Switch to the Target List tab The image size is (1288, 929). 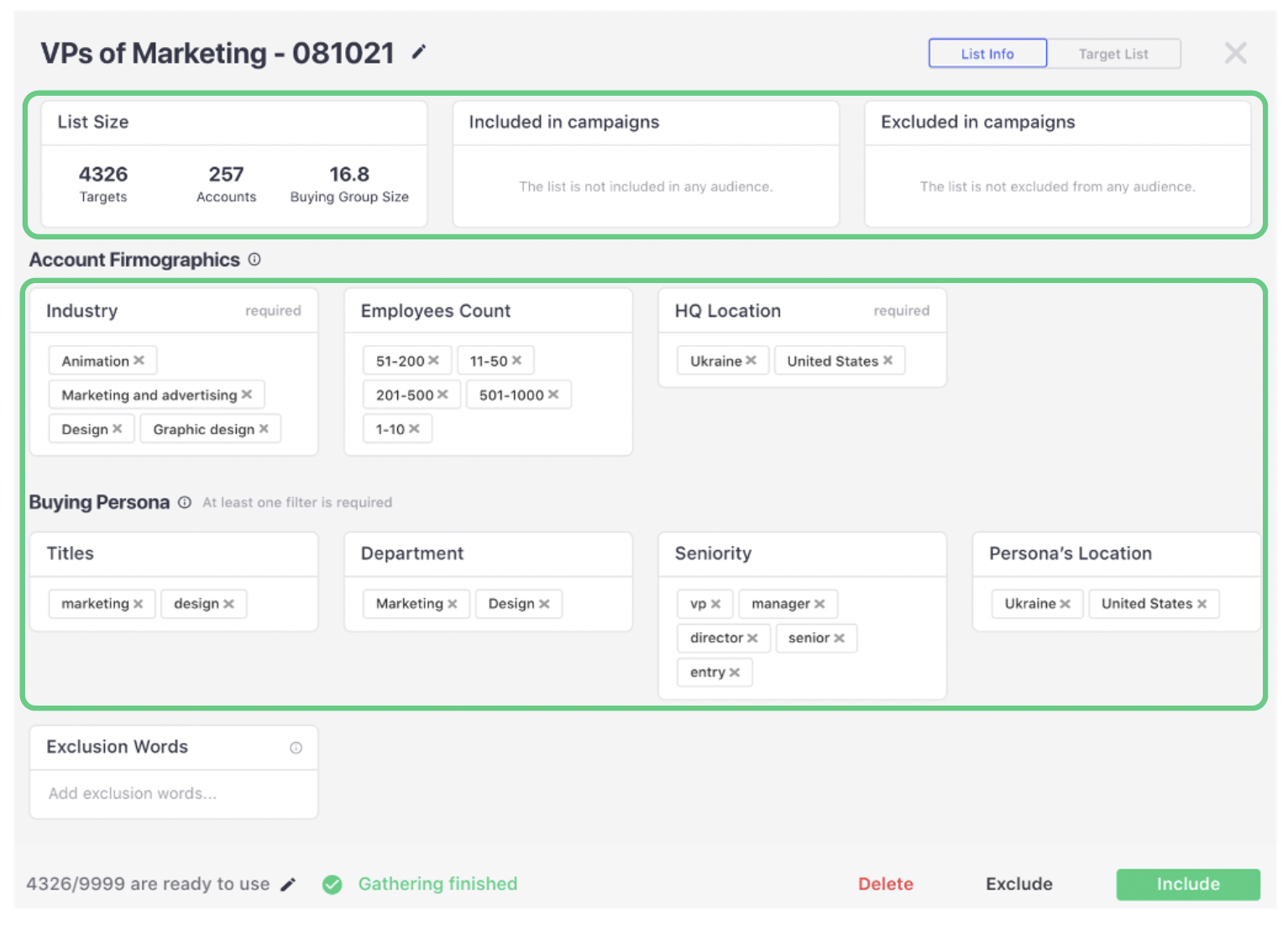tap(1113, 53)
